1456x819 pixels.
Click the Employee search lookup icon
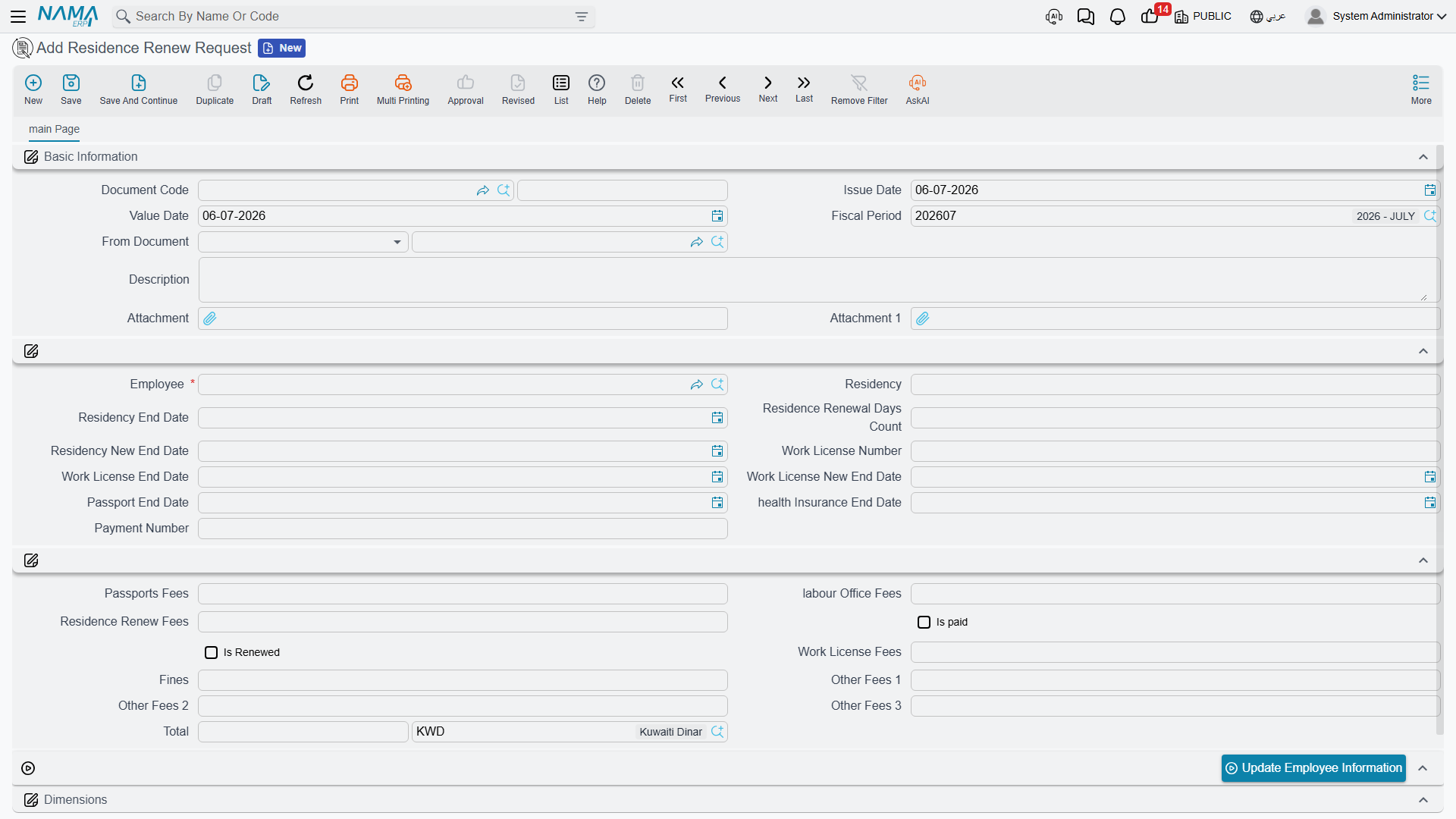[717, 384]
